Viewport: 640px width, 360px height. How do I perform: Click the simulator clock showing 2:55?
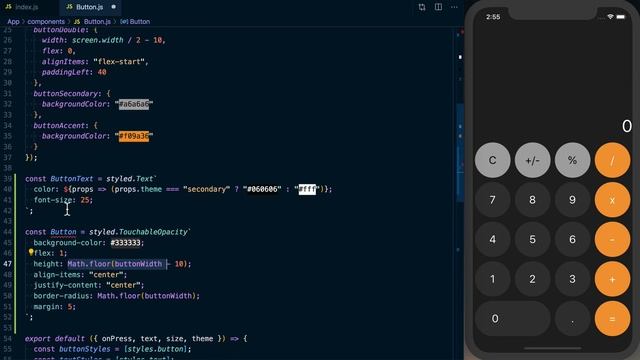pos(493,17)
